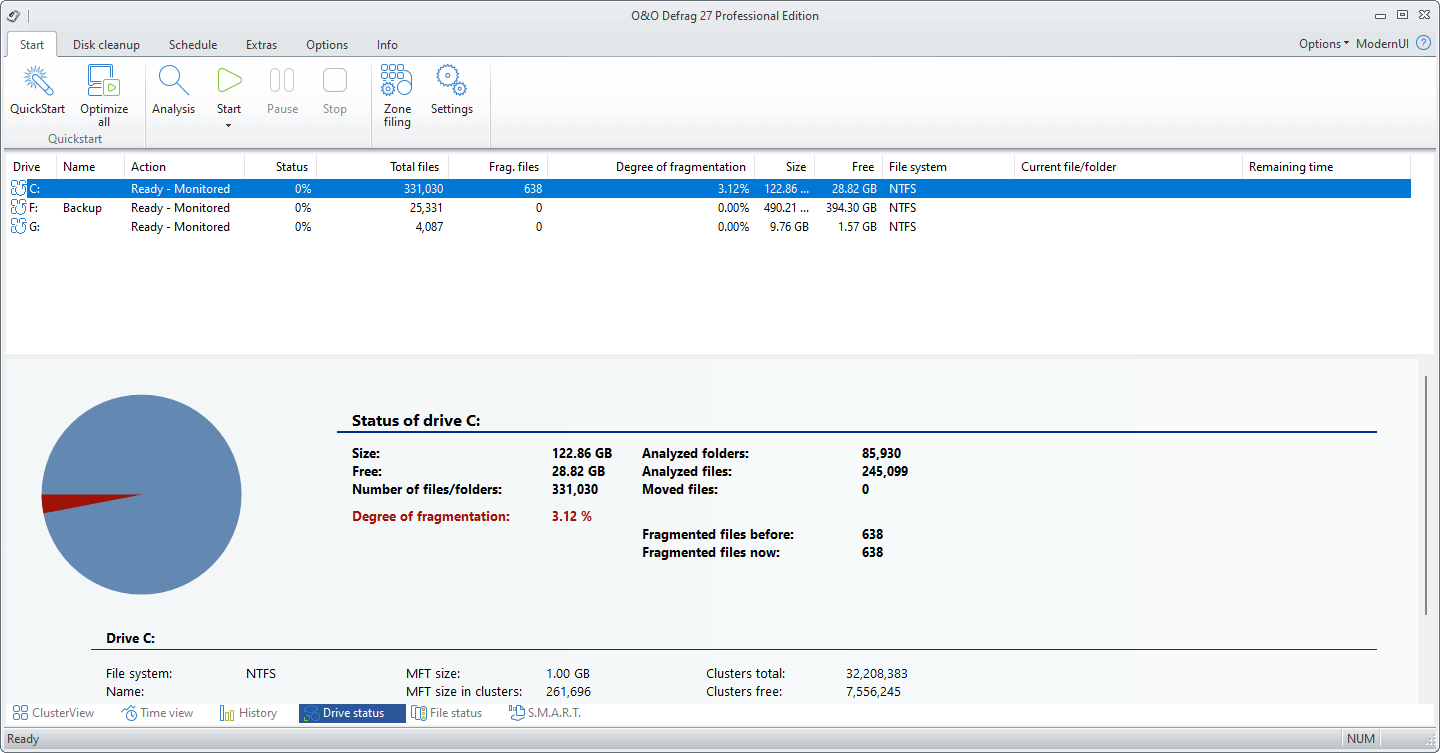The width and height of the screenshot is (1440, 753).
Task: Switch to ClusterView tab
Action: (x=54, y=713)
